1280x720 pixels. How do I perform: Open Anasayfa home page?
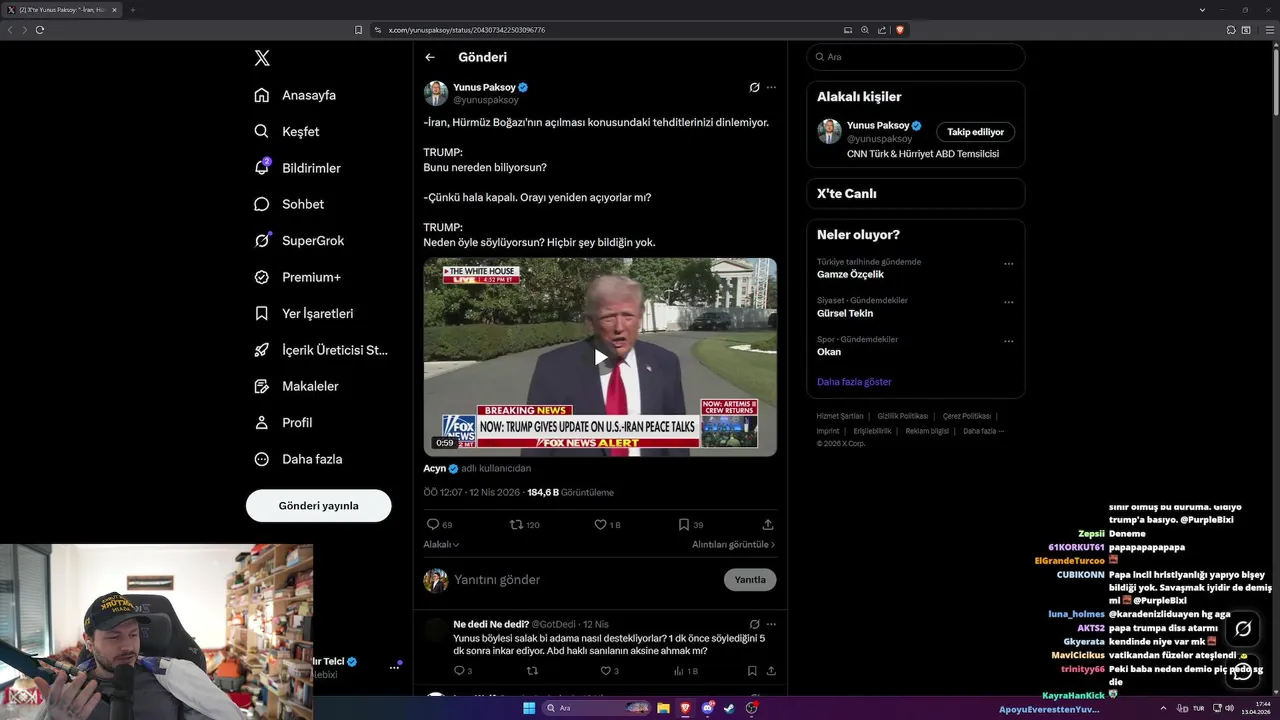click(296, 95)
